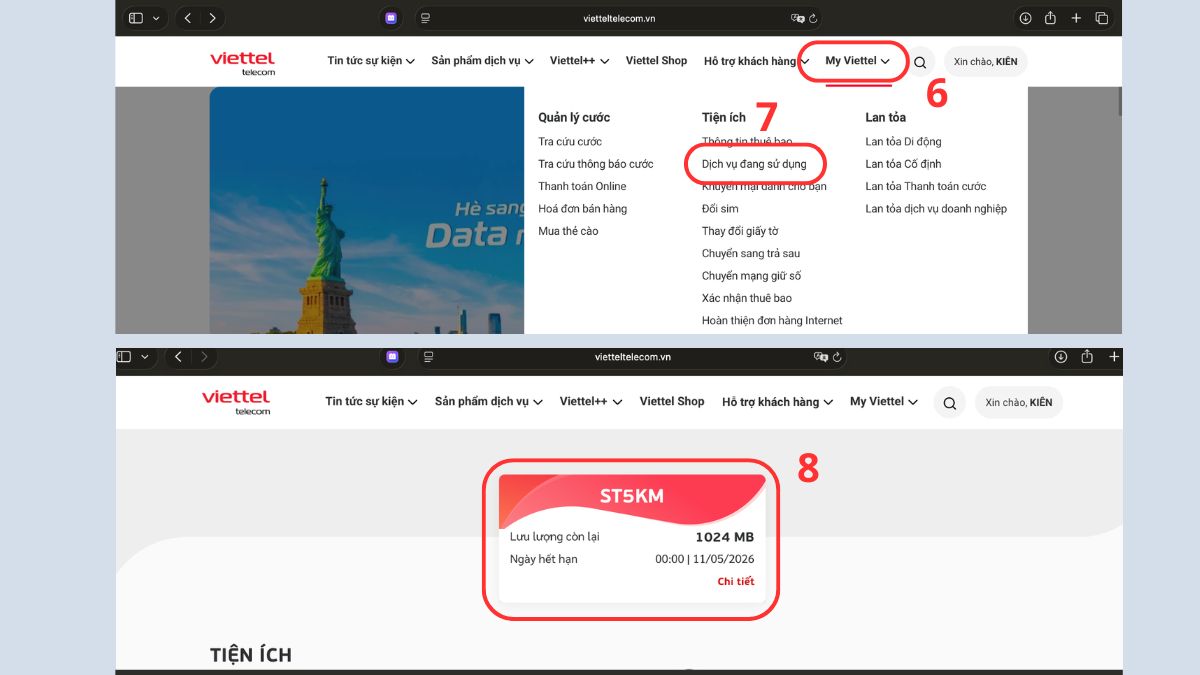Open Xác nhận thuê bao link
Viewport: 1200px width, 675px height.
(x=747, y=298)
